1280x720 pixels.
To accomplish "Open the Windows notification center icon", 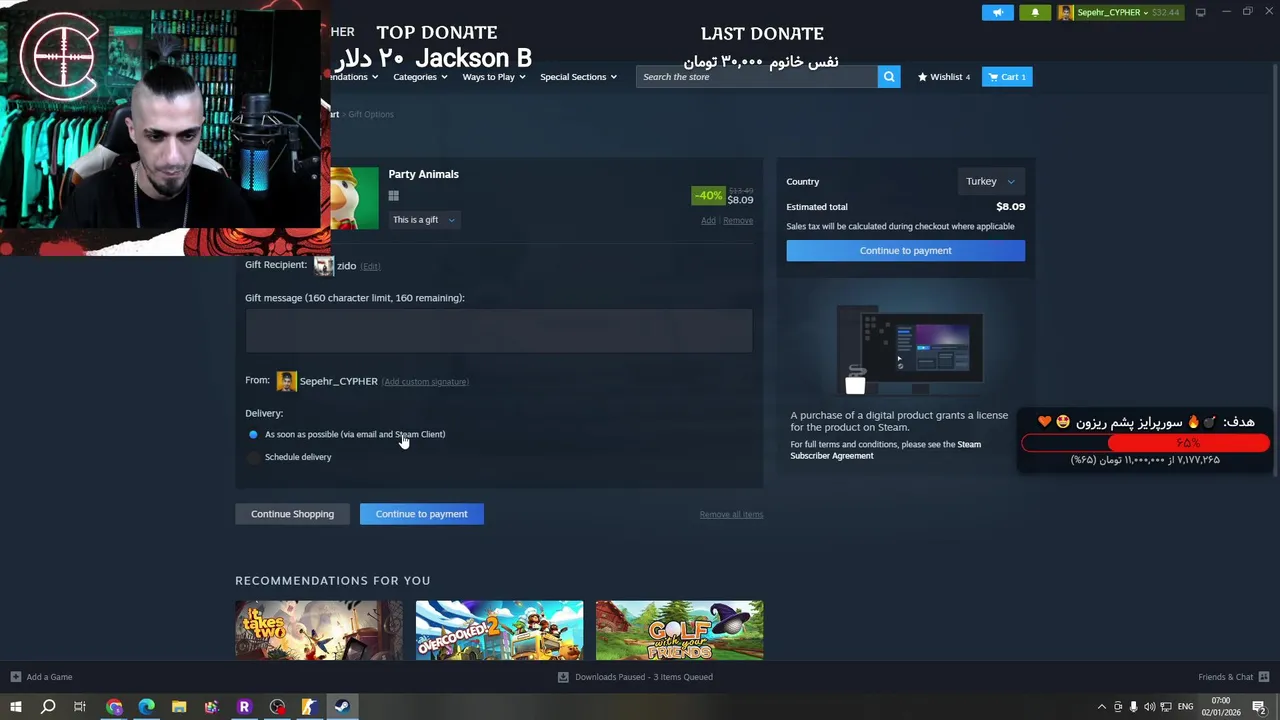I will pyautogui.click(x=1259, y=707).
